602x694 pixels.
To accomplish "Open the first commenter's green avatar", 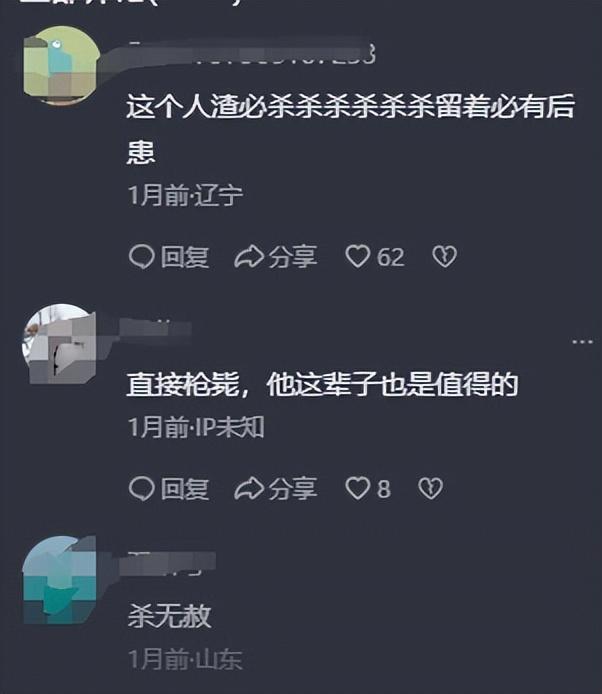I will coord(61,65).
